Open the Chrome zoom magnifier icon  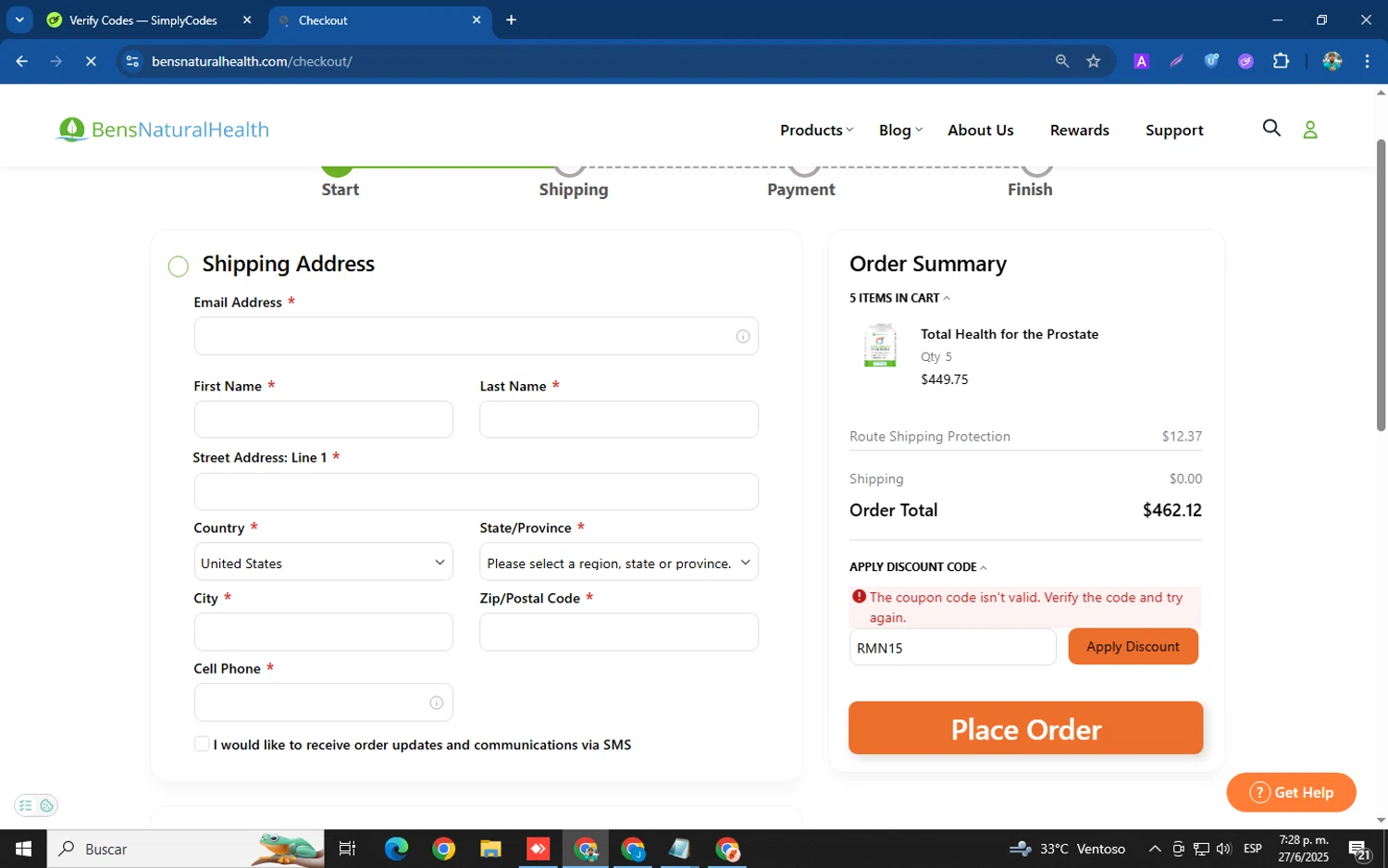tap(1061, 61)
